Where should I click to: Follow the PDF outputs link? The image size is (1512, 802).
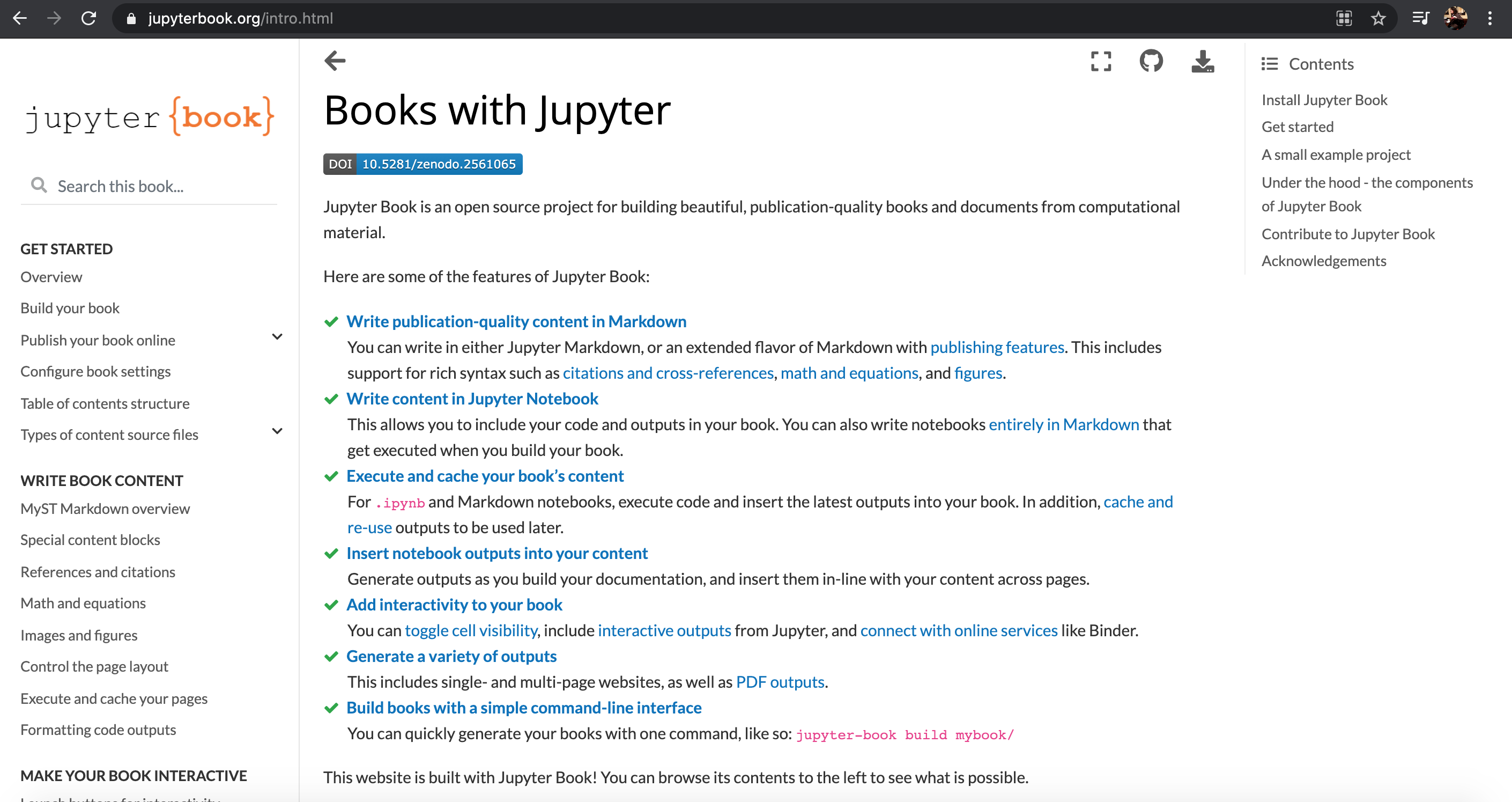(x=780, y=682)
